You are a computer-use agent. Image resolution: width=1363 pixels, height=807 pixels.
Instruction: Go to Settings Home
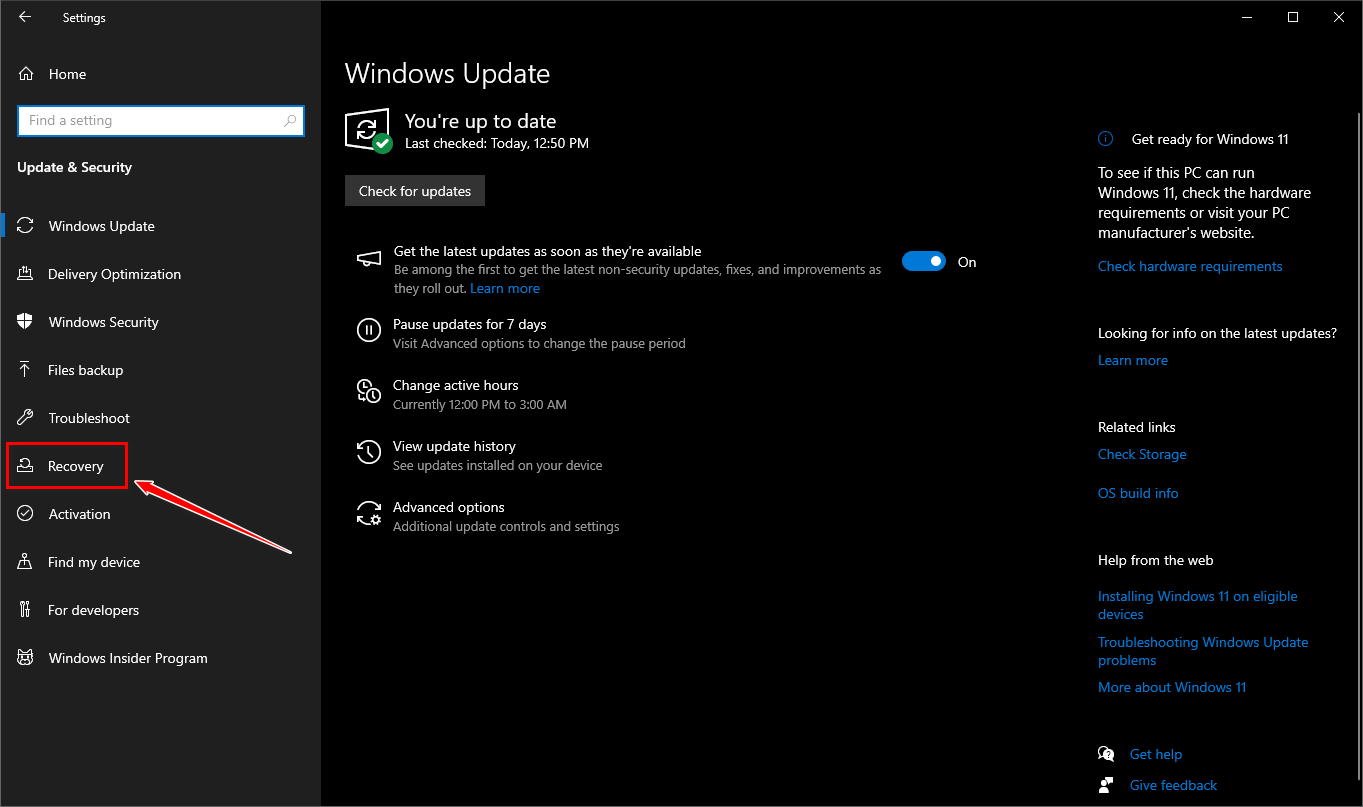[67, 74]
